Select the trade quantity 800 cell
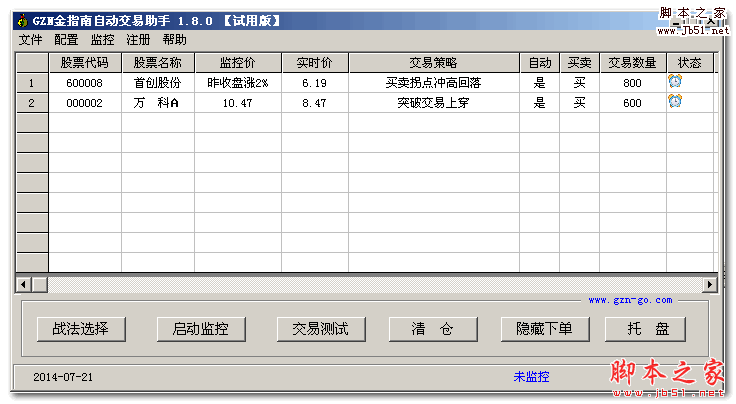736x404 pixels. (x=633, y=83)
